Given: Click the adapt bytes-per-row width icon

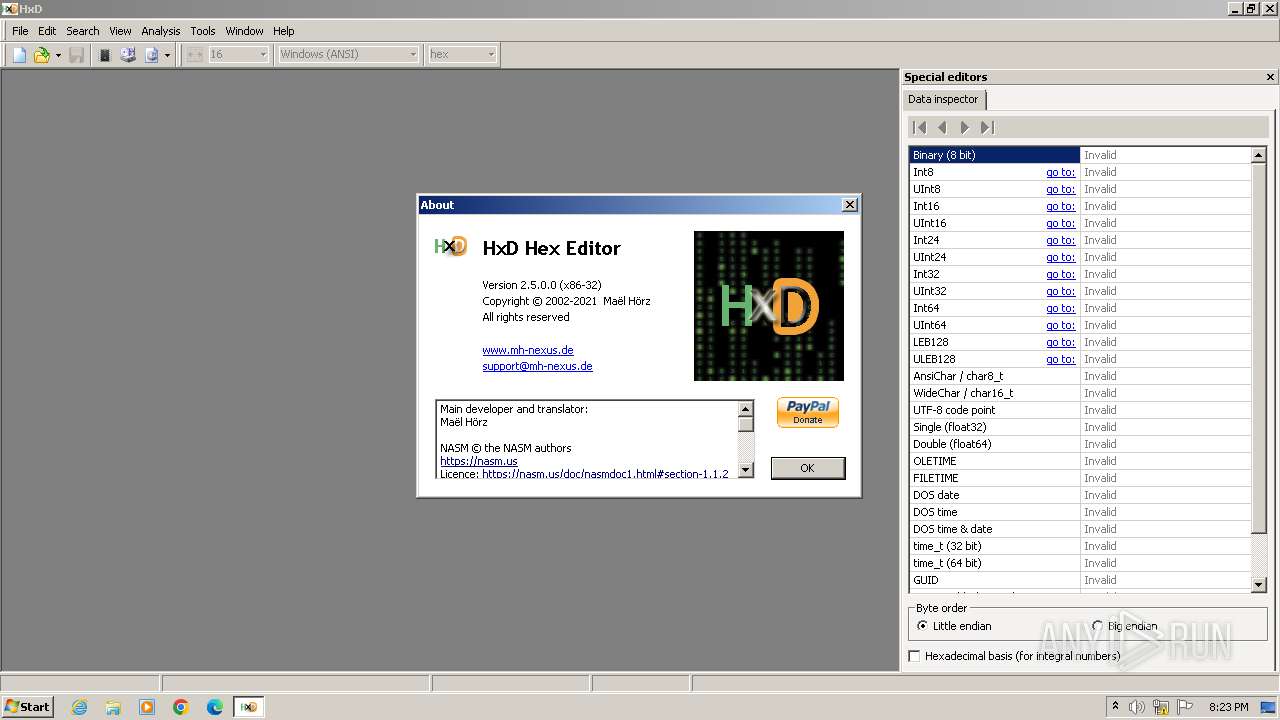Looking at the screenshot, I should pyautogui.click(x=194, y=55).
